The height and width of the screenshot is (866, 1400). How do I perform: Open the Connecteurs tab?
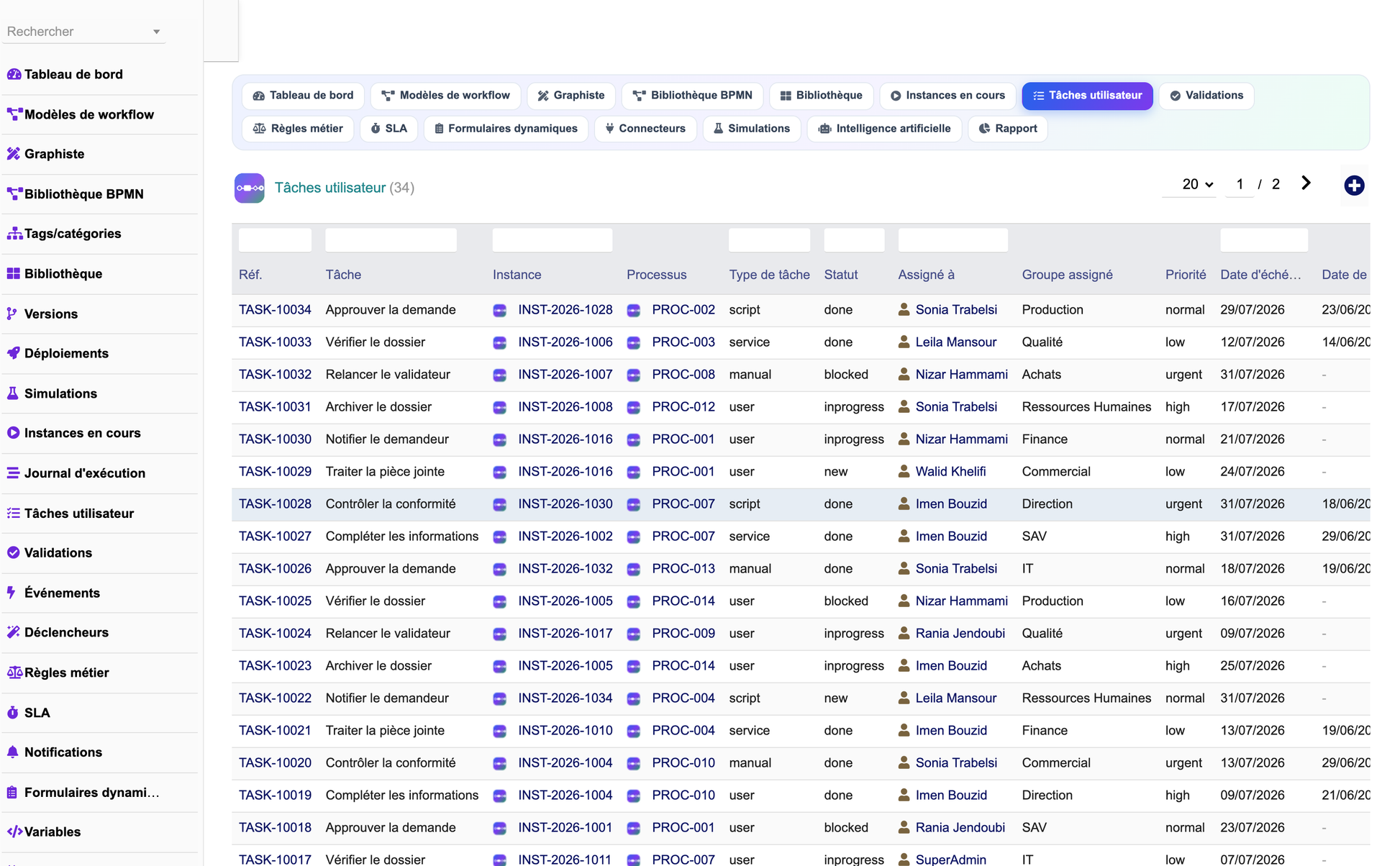pyautogui.click(x=645, y=129)
